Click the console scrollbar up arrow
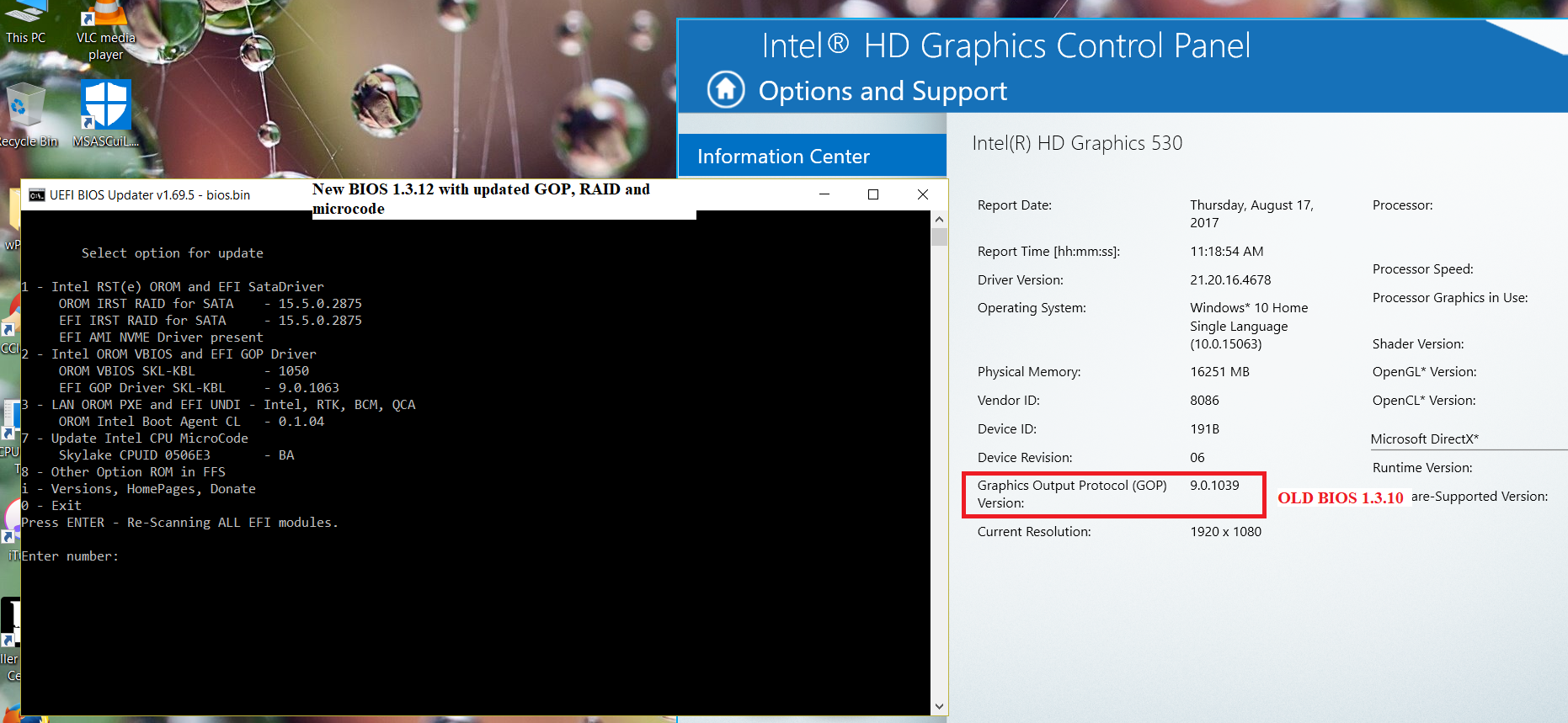 coord(939,219)
